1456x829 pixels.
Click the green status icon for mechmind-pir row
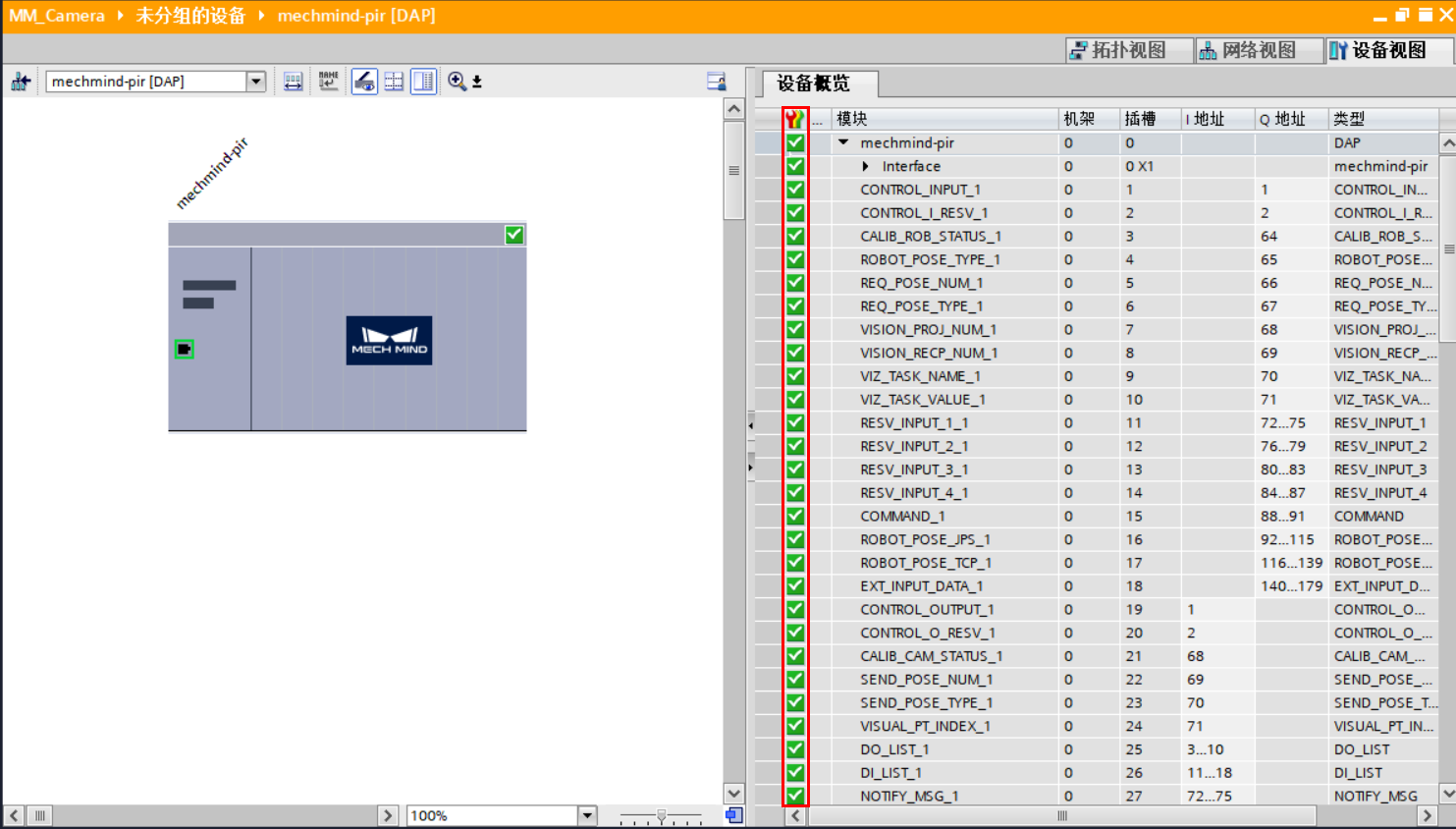pos(795,143)
